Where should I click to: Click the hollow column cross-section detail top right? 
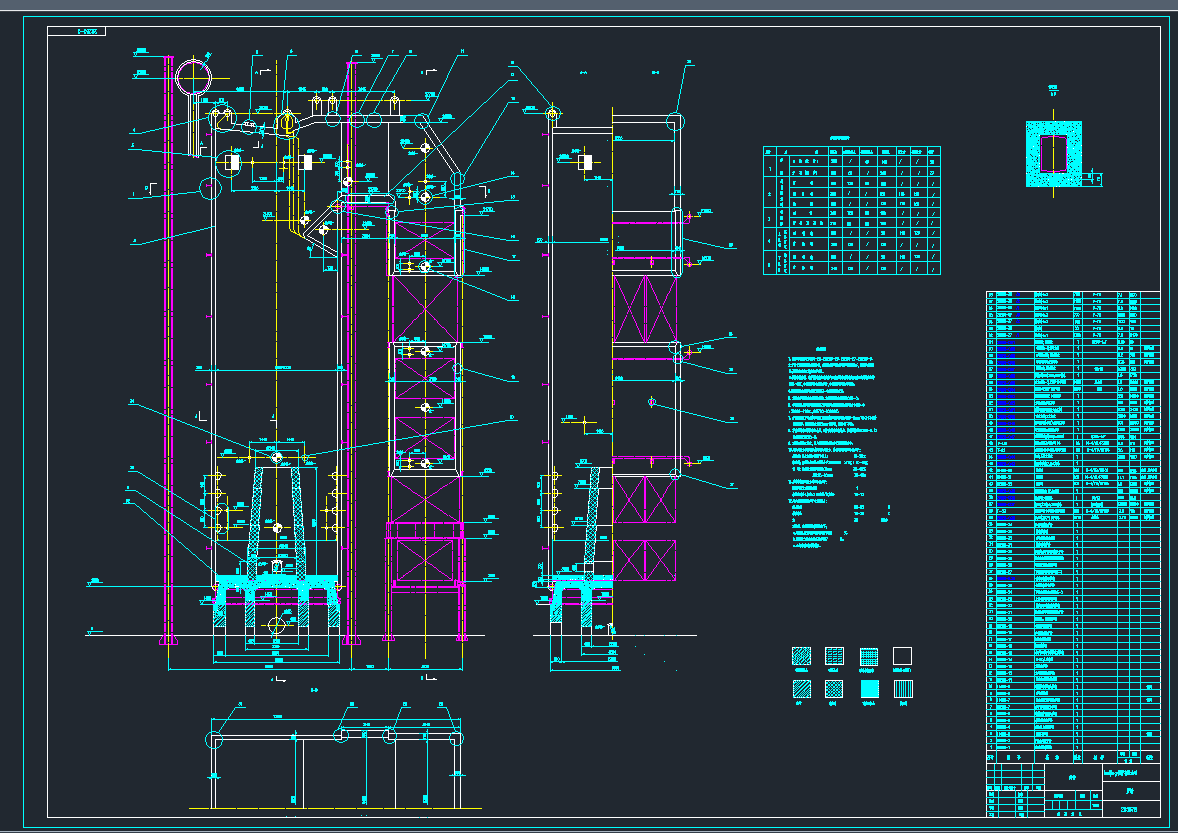pyautogui.click(x=1053, y=155)
